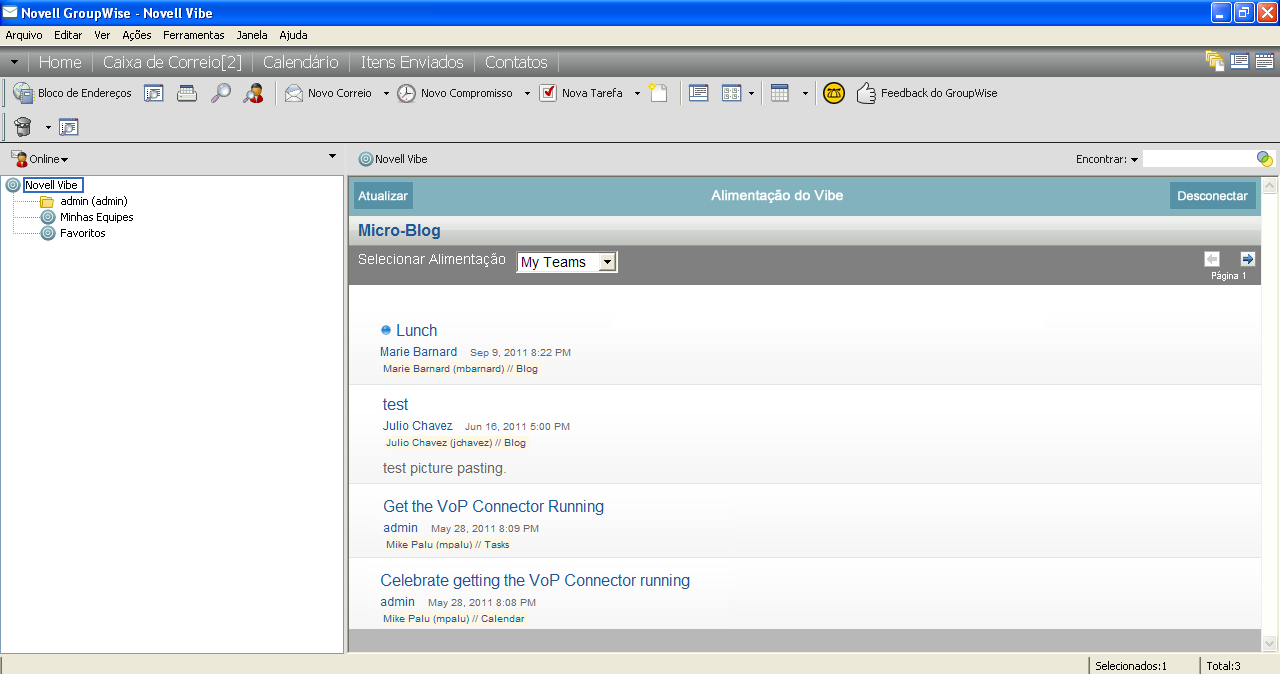Click the proxy user icon in the toolbar
The height and width of the screenshot is (674, 1280).
pos(254,93)
